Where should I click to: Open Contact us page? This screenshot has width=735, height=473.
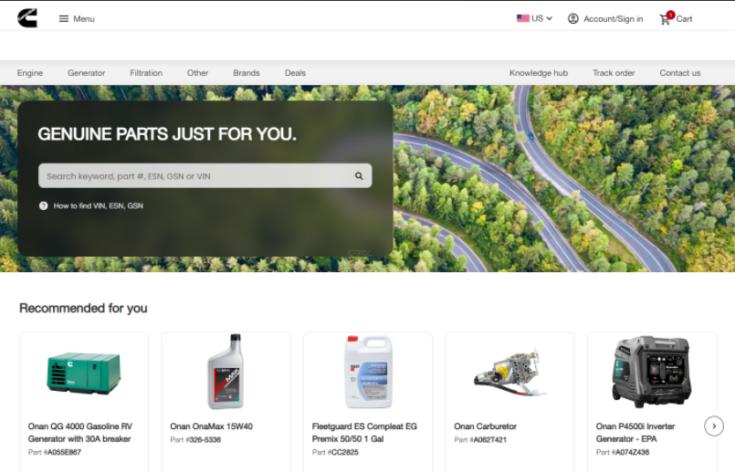(x=680, y=73)
